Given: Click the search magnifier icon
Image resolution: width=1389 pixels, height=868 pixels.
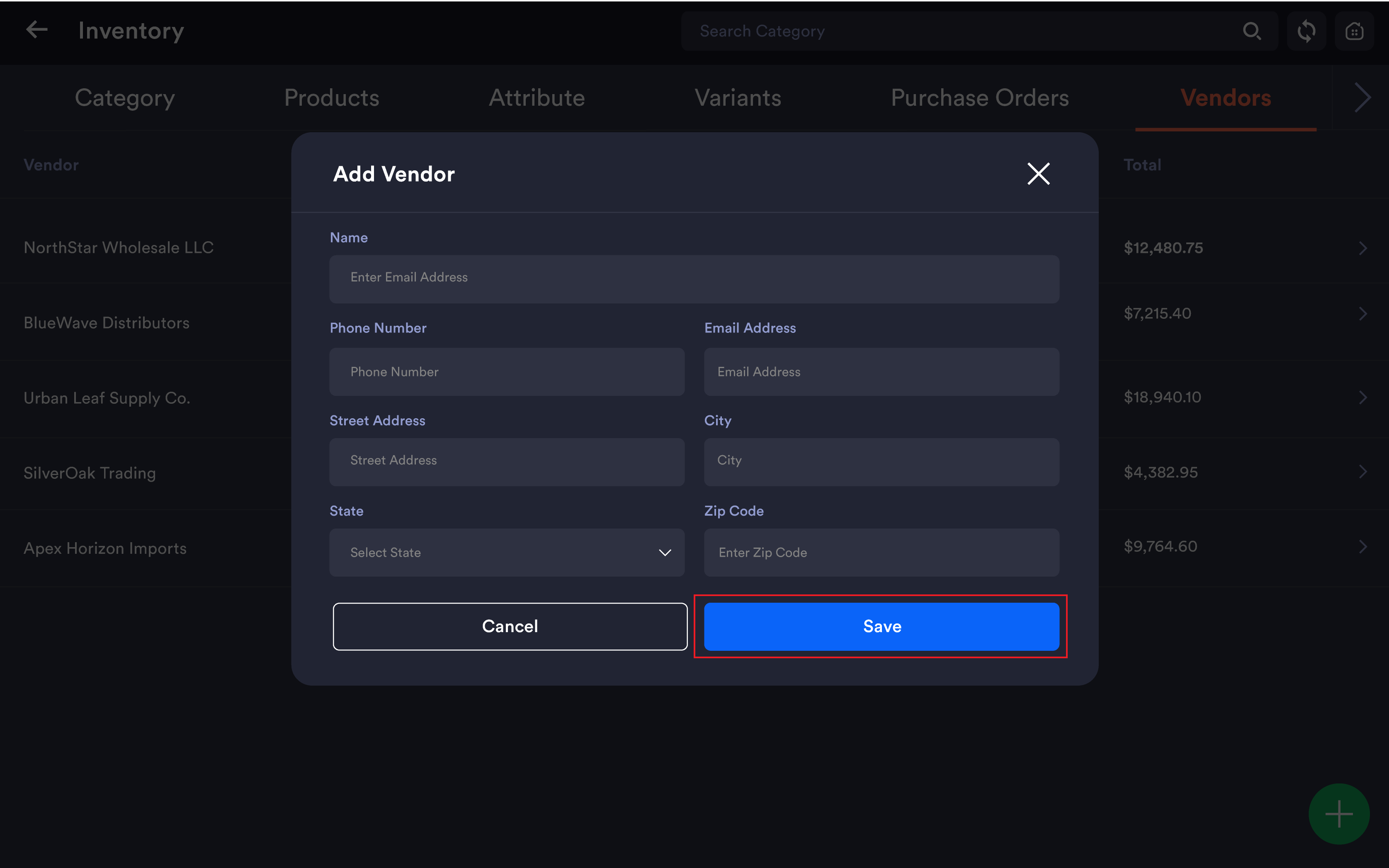Looking at the screenshot, I should [x=1252, y=31].
